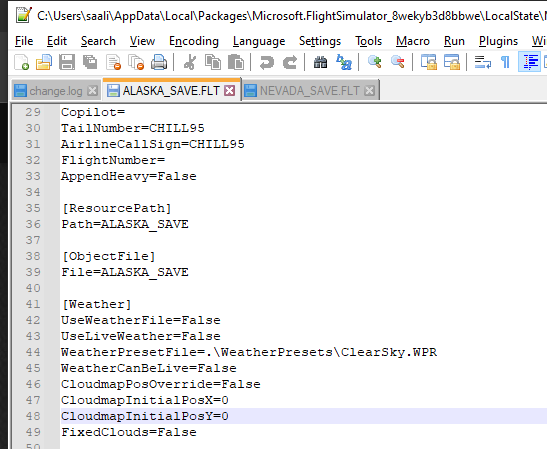Image resolution: width=547 pixels, height=449 pixels.
Task: Open the Settings menu
Action: tap(320, 41)
